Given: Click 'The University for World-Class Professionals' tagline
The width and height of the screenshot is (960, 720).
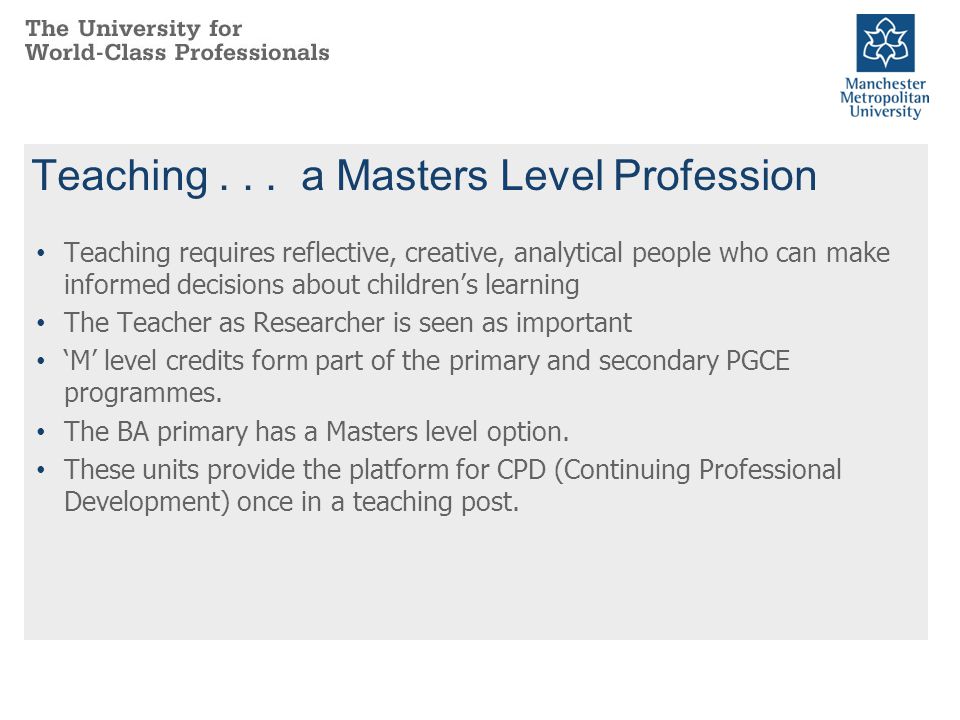Looking at the screenshot, I should point(177,40).
